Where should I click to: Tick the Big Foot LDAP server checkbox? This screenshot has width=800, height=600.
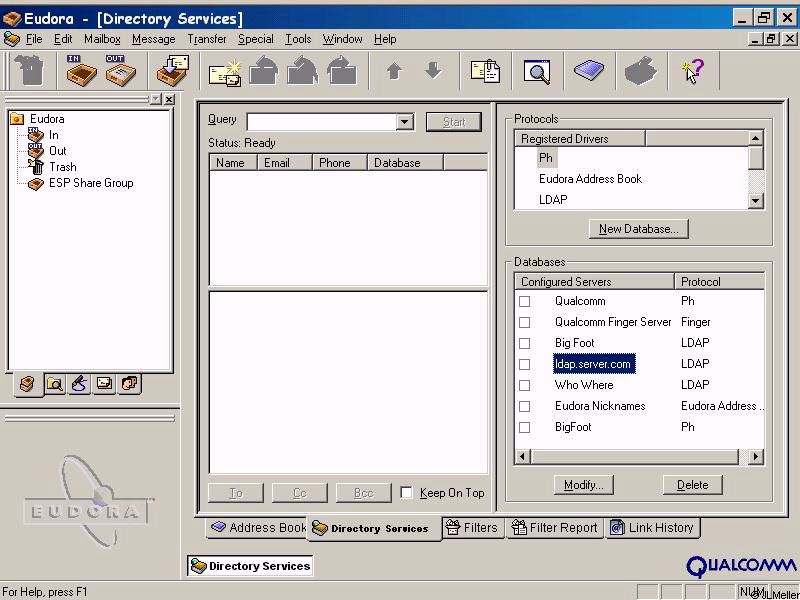click(x=524, y=343)
